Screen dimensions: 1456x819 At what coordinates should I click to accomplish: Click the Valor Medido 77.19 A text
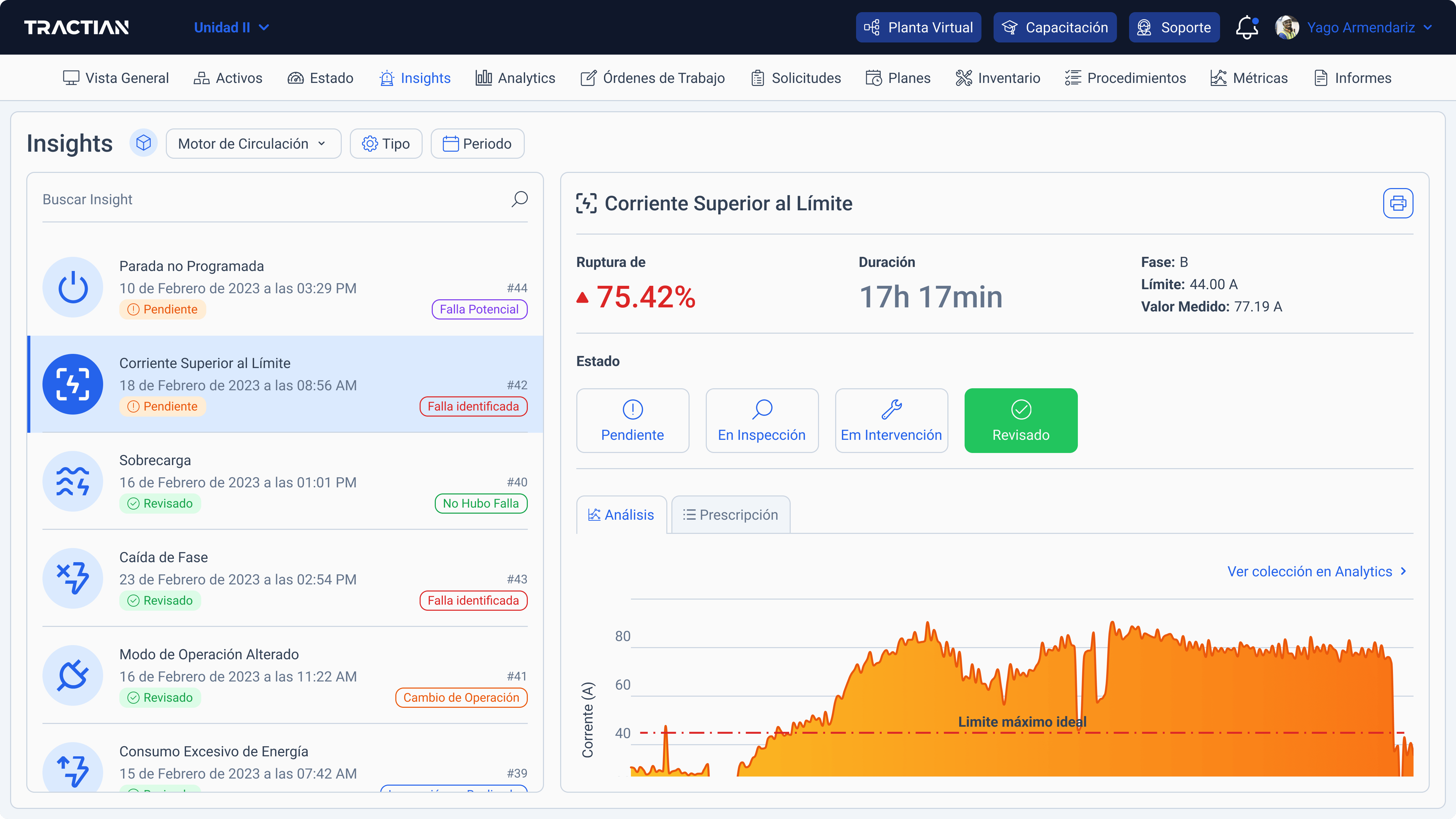[x=1211, y=306]
